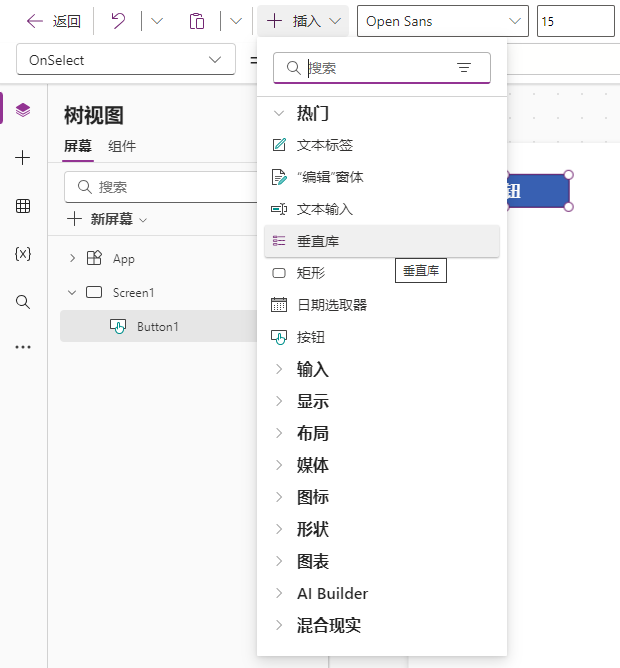
Task: Expand the 显示 category
Action: point(279,401)
